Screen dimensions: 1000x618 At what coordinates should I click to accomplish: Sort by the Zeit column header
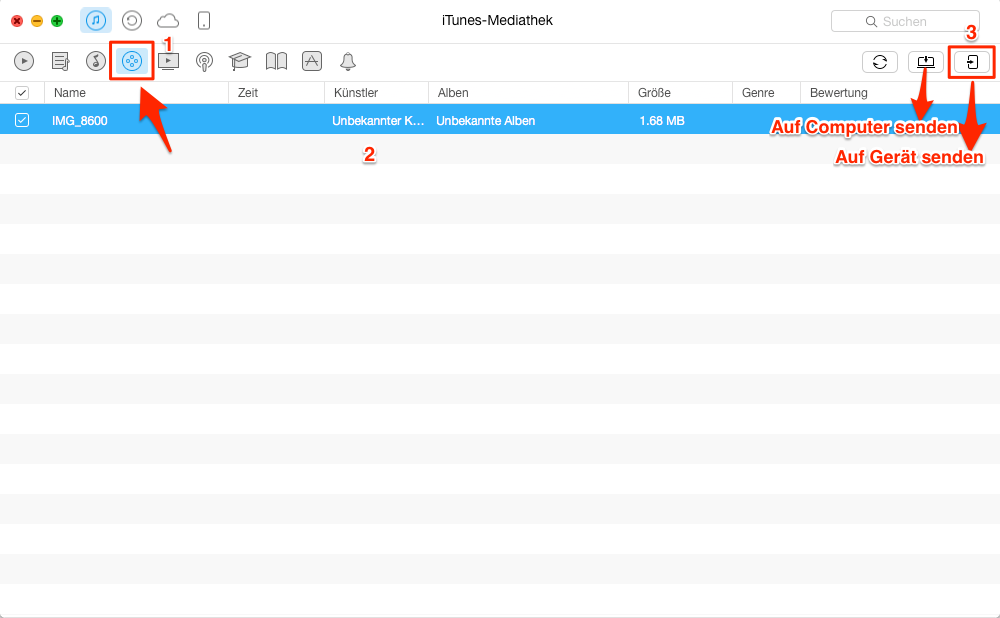tap(276, 93)
